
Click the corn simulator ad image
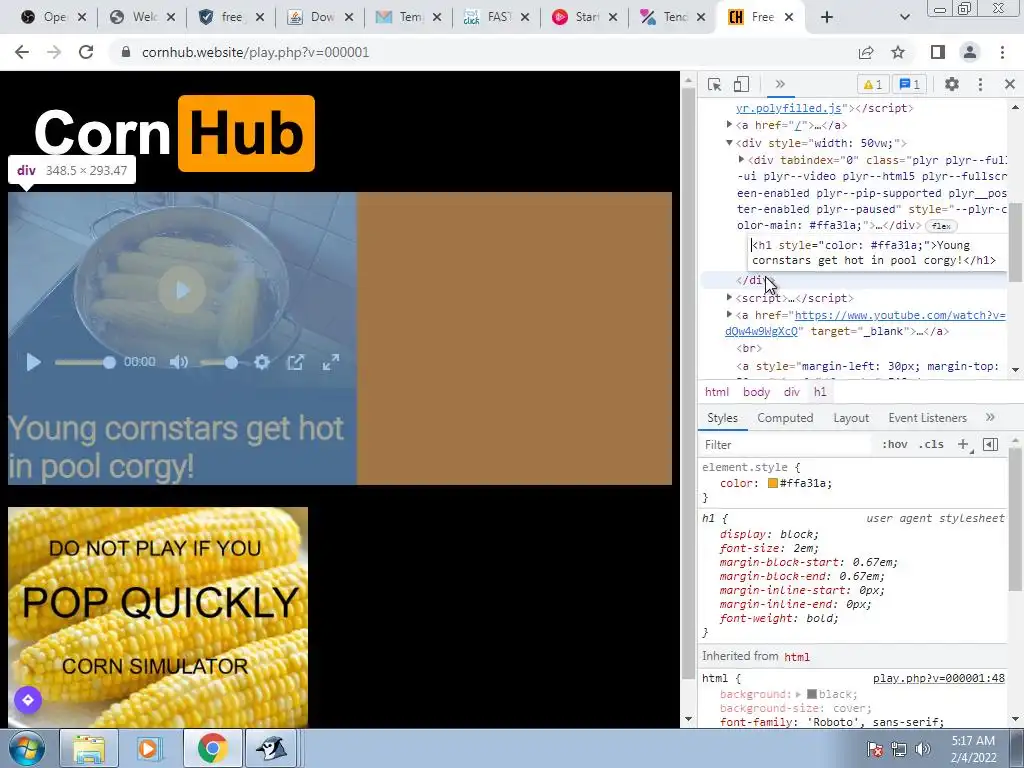158,617
